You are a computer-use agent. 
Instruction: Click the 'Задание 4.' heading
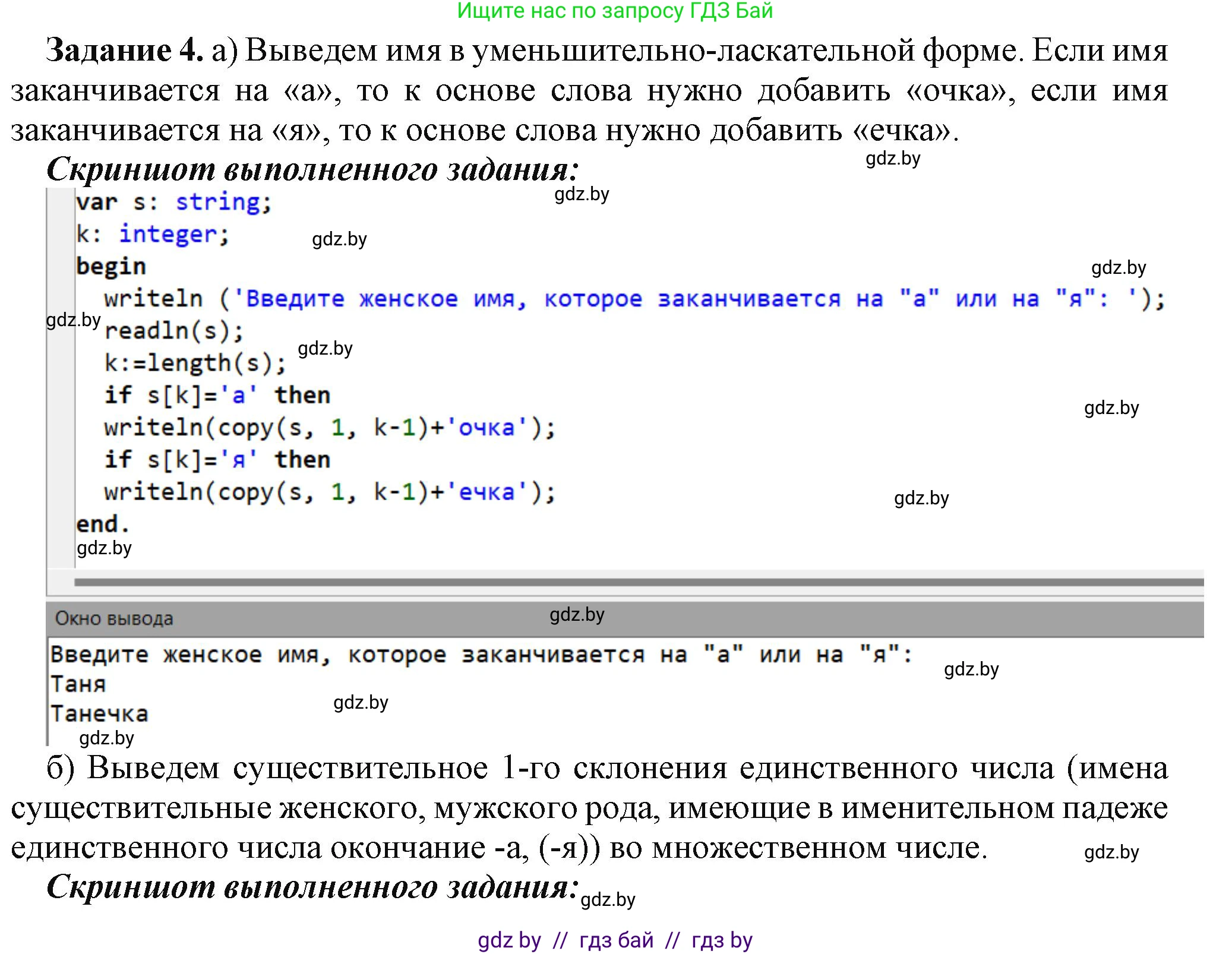[125, 50]
